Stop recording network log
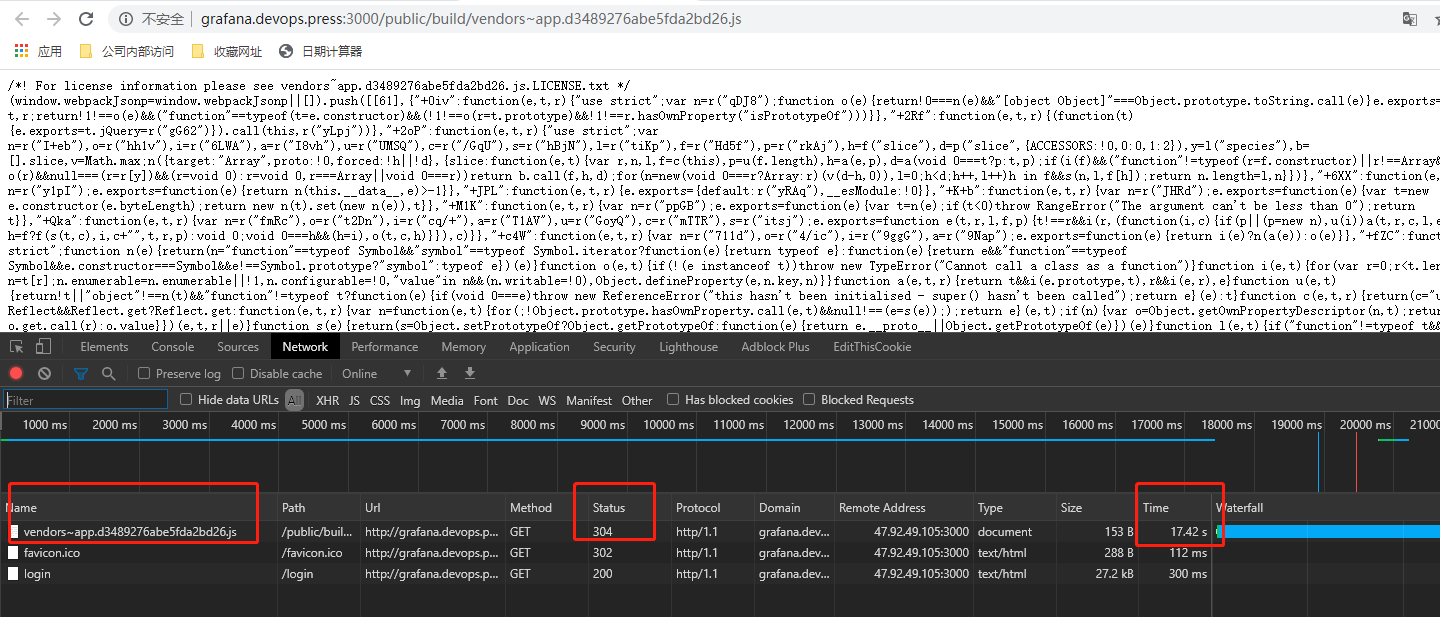Viewport: 1440px width, 617px height. tap(15, 372)
